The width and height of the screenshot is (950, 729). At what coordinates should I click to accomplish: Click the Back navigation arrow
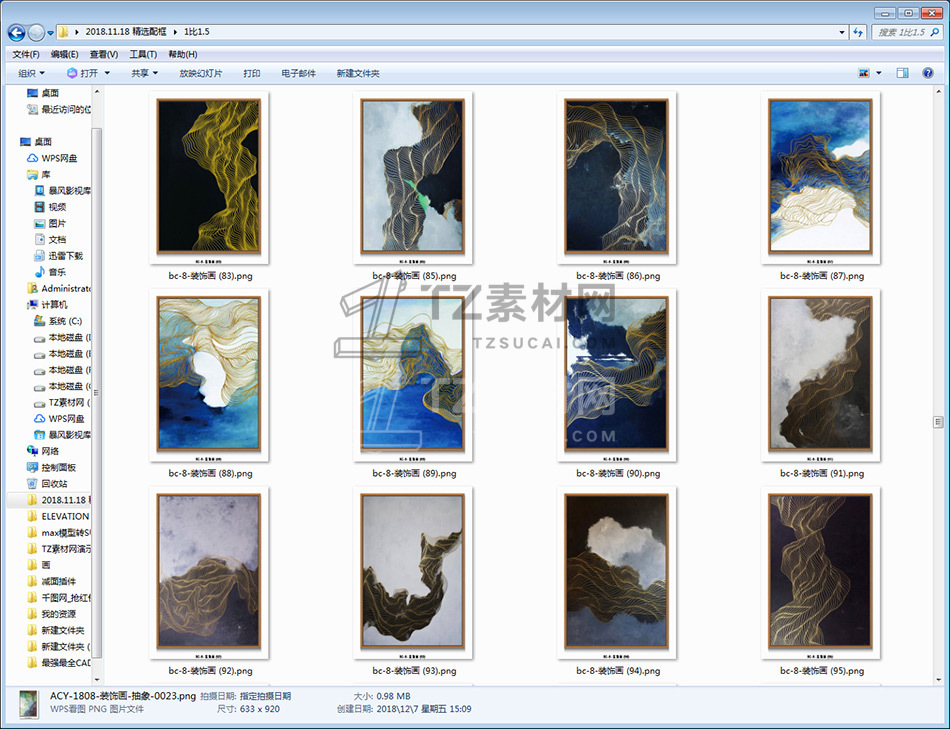pyautogui.click(x=16, y=32)
